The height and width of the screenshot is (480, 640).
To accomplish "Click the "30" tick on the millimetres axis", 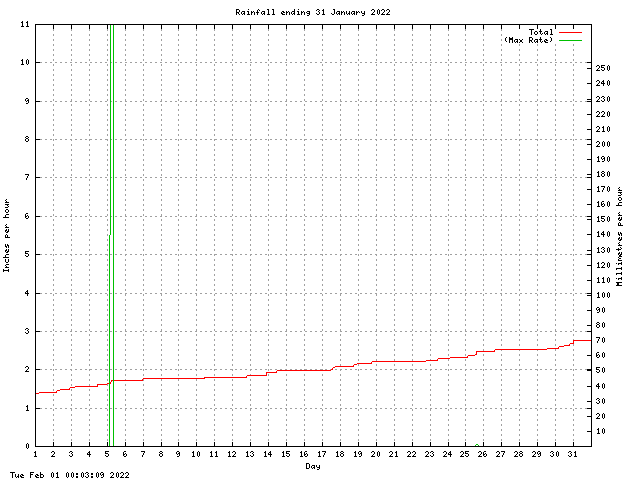I will (600, 401).
